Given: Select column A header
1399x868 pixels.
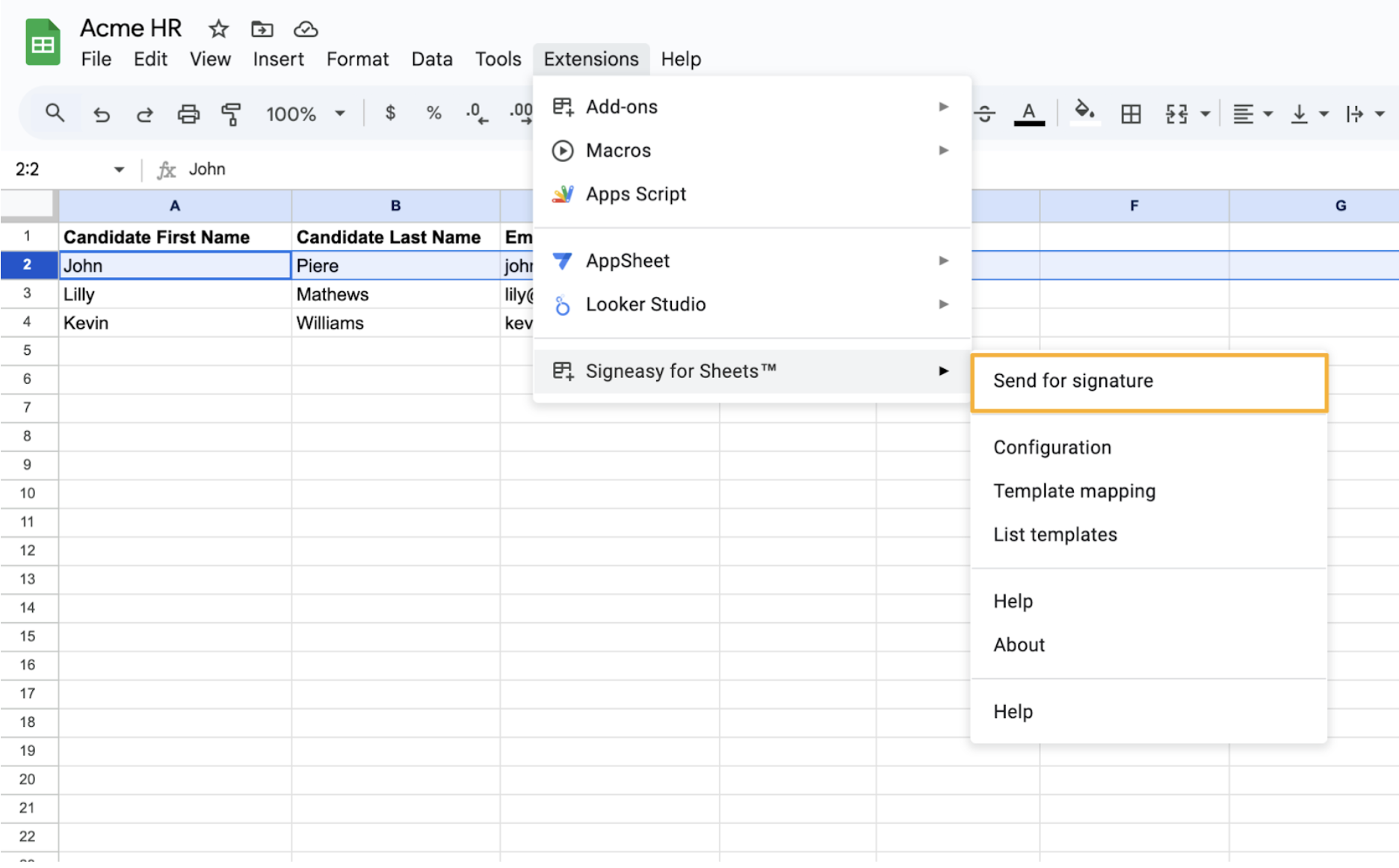Looking at the screenshot, I should tap(175, 205).
